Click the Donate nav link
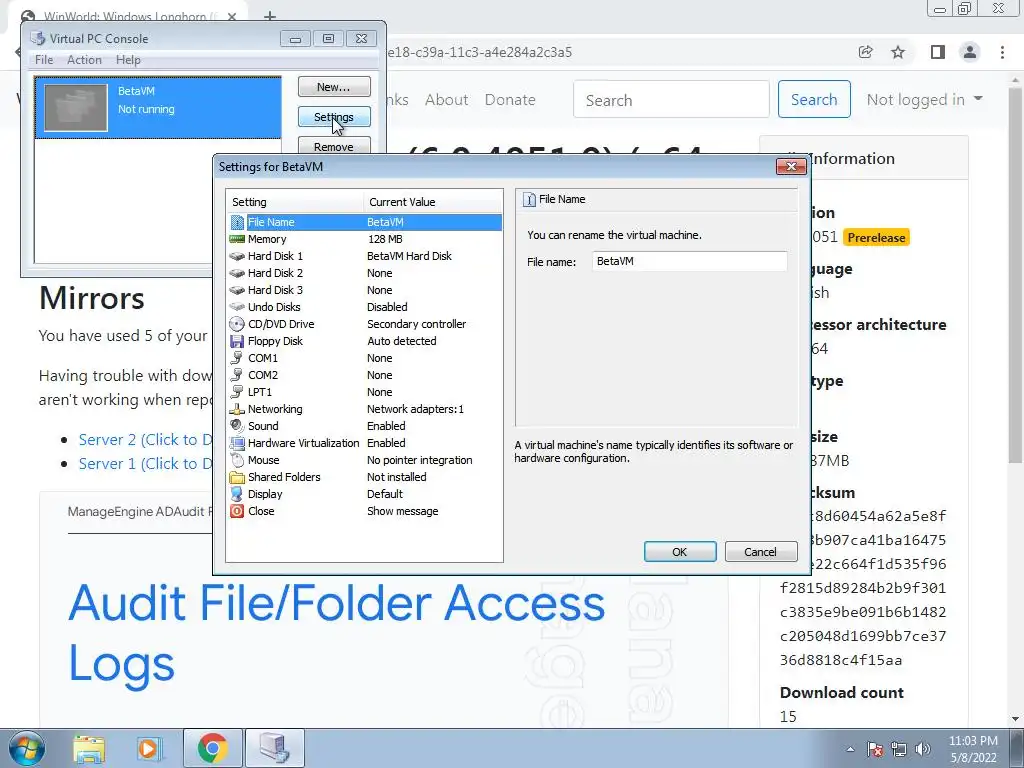The width and height of the screenshot is (1024, 768). (510, 100)
